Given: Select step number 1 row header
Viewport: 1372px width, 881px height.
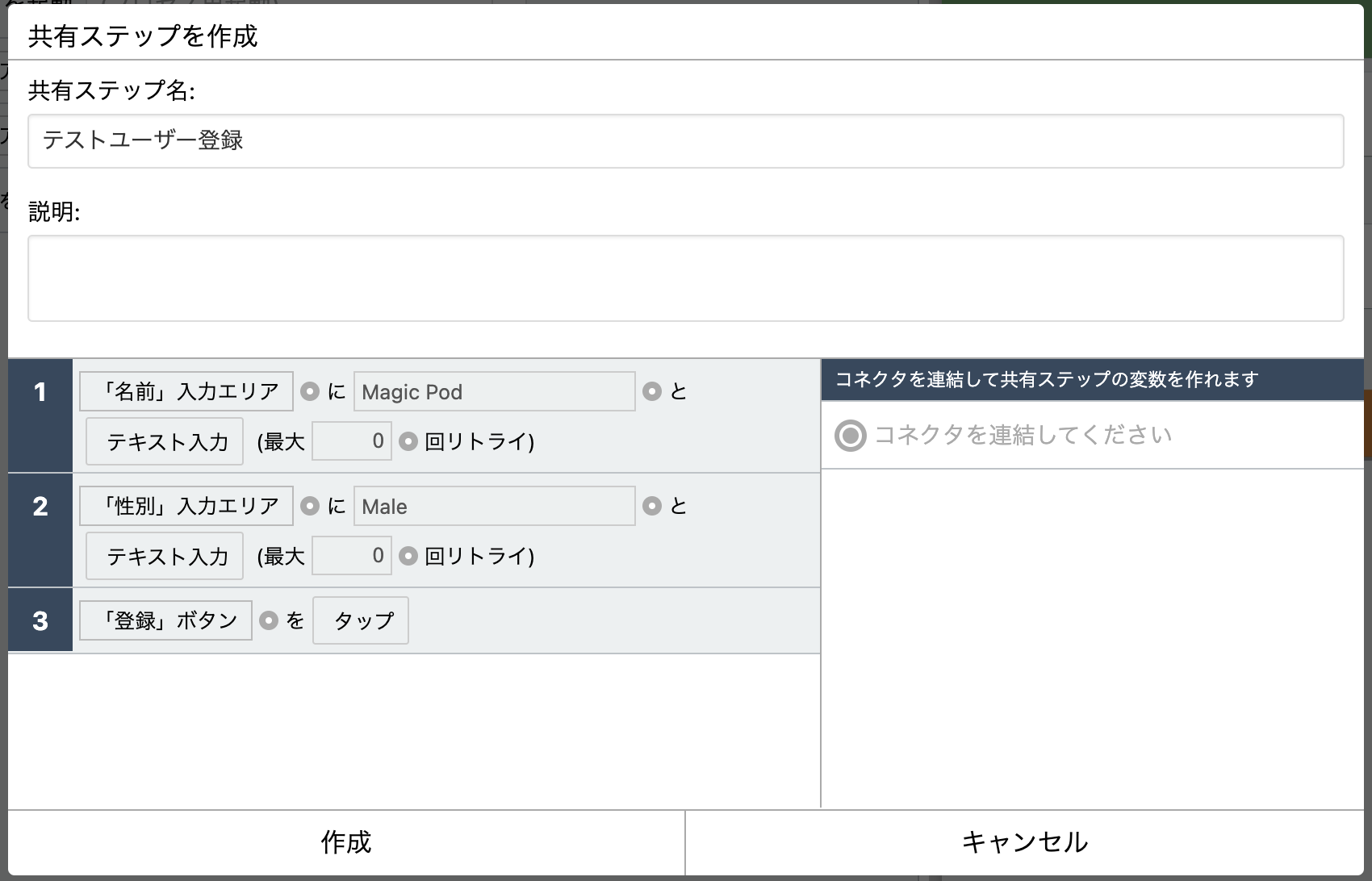Looking at the screenshot, I should pyautogui.click(x=40, y=415).
